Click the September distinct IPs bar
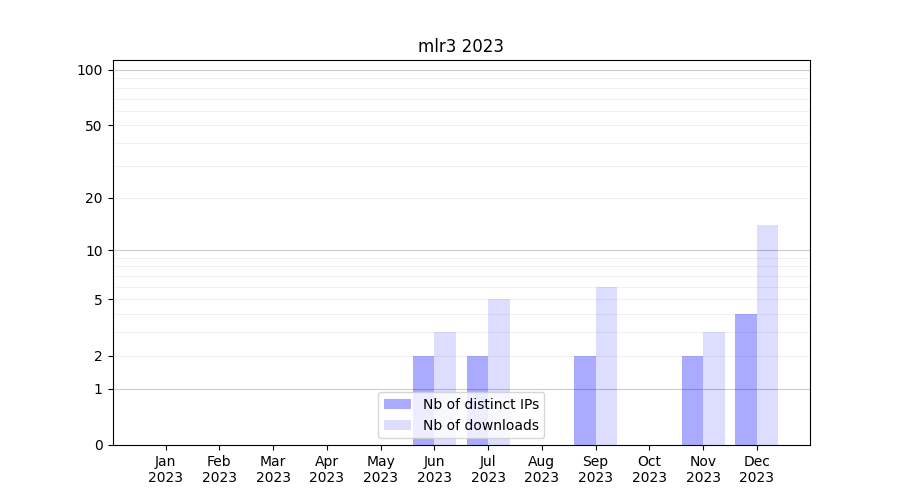The height and width of the screenshot is (500, 900). coord(585,400)
